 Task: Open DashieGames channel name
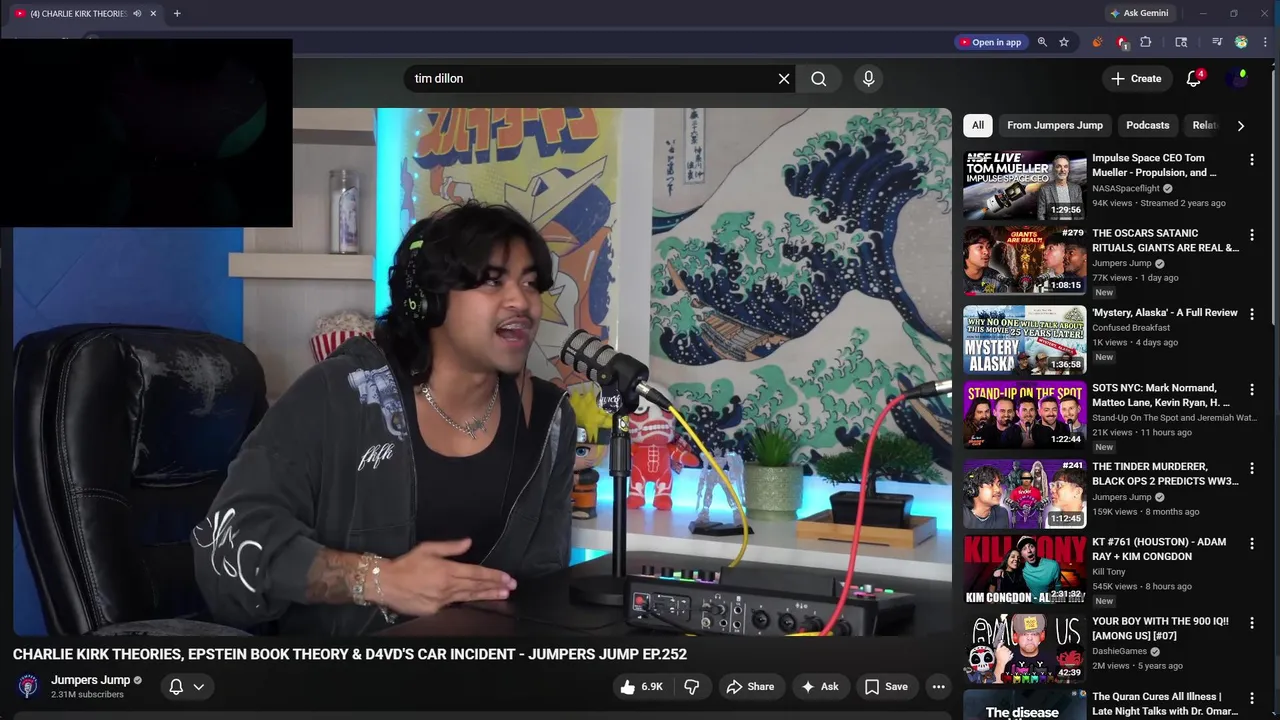coord(1119,651)
